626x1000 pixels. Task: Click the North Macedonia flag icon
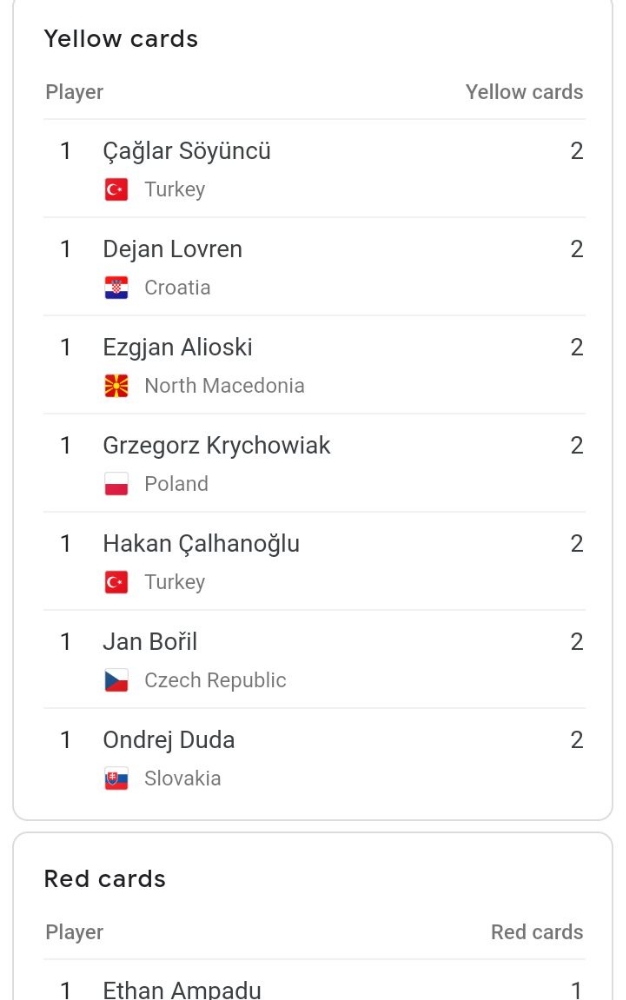[x=116, y=386]
